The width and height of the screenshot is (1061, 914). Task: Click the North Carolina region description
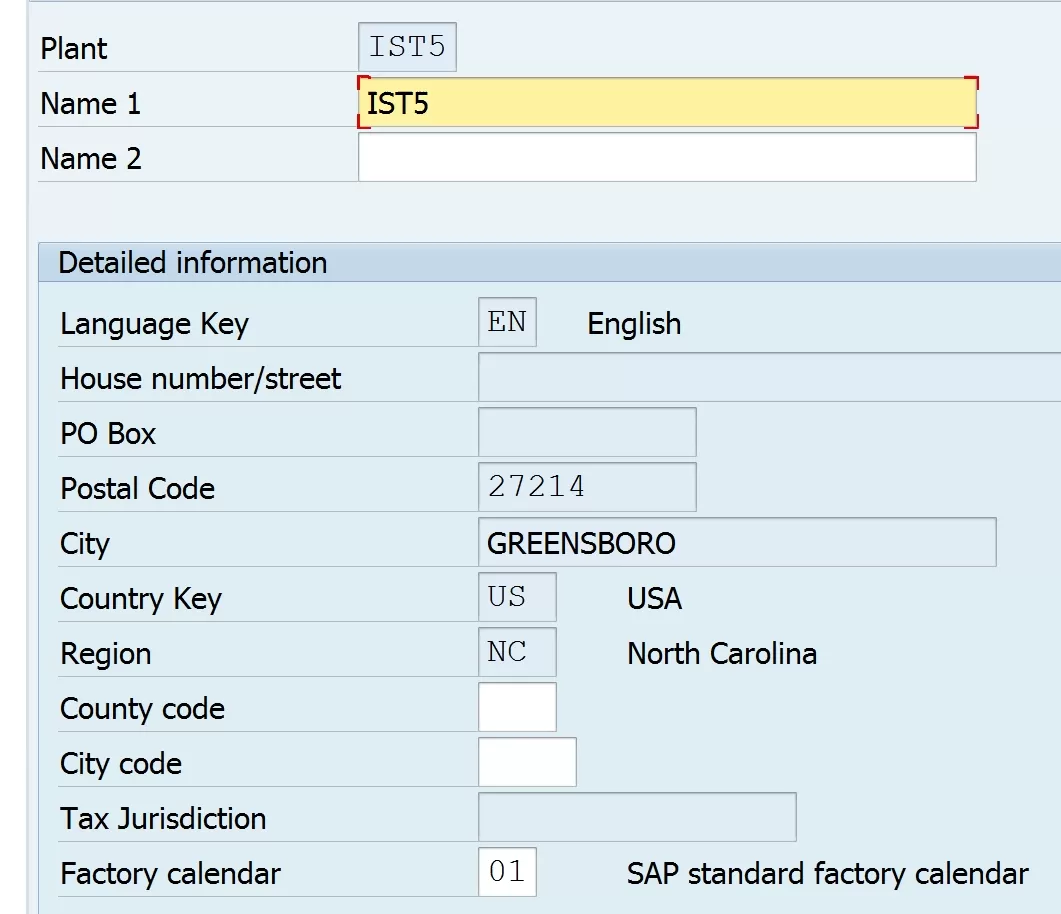[x=722, y=654]
